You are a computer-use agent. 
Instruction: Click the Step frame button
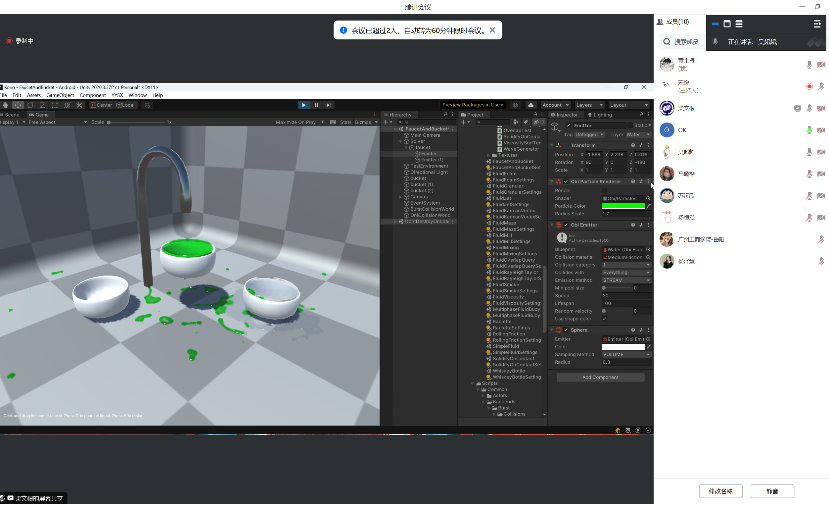click(x=327, y=104)
